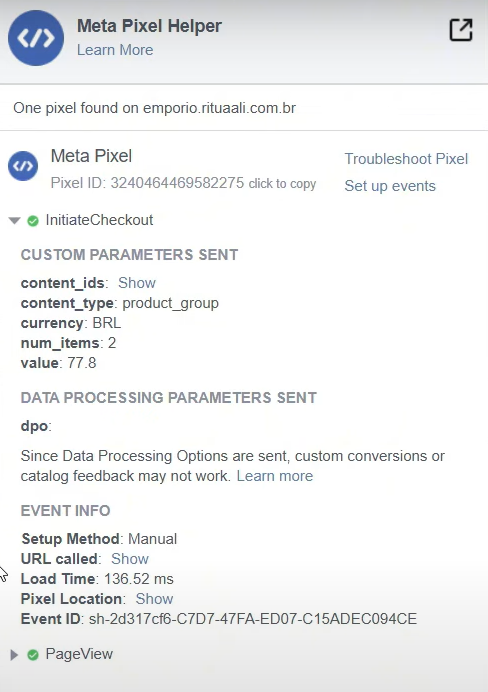Screen dimensions: 488x692
Task: Click the InitiateCheckout event label
Action: tap(99, 220)
